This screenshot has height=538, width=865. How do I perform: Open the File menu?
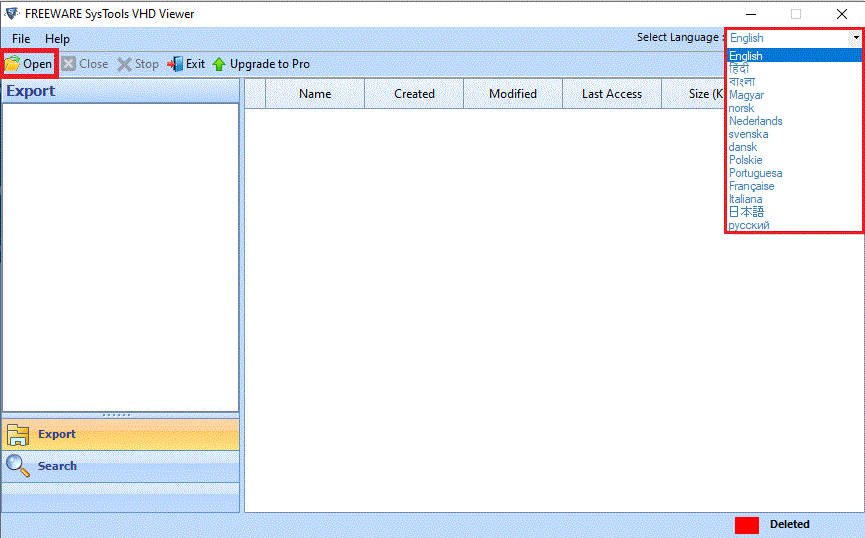coord(21,38)
